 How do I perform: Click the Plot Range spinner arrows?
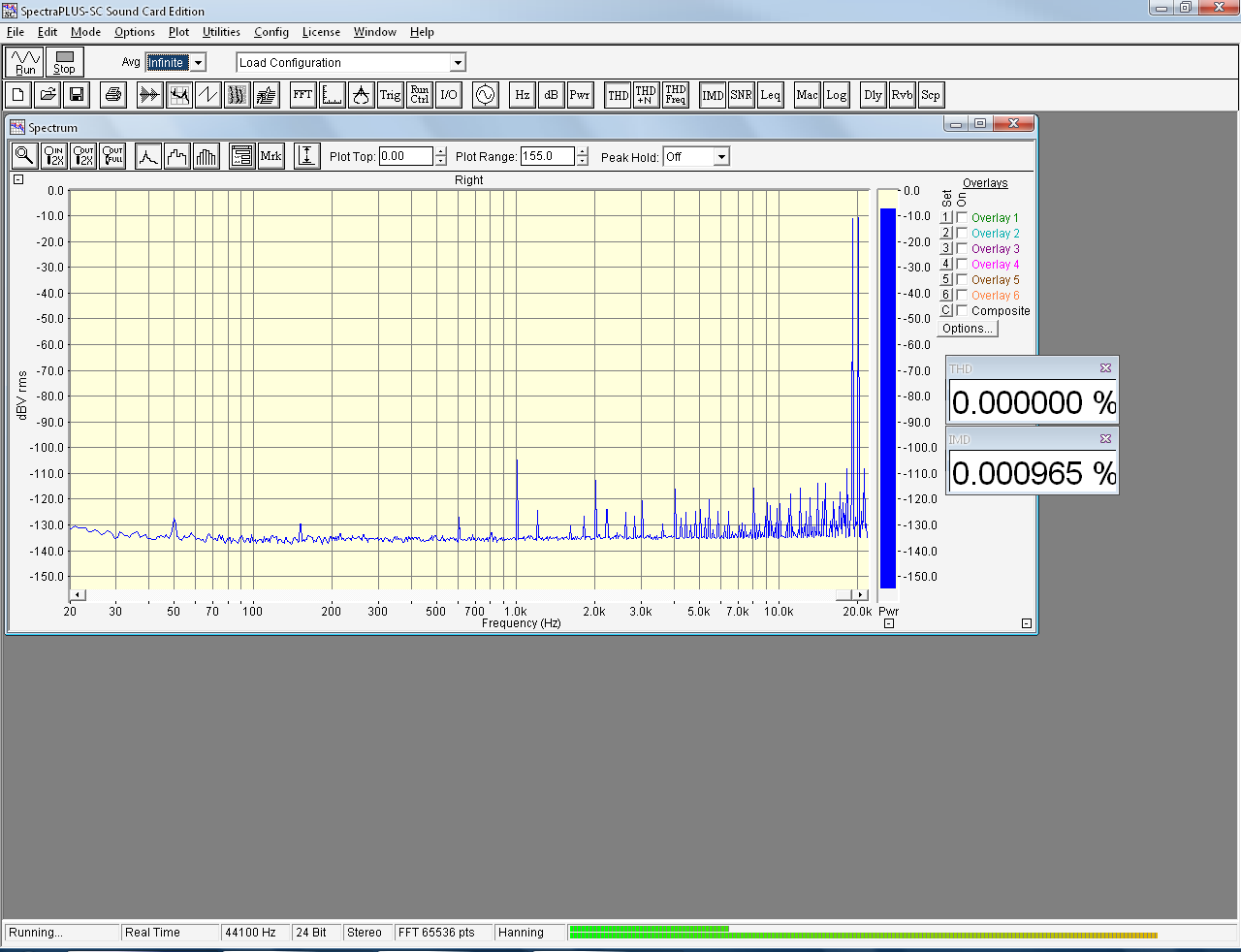tap(582, 157)
